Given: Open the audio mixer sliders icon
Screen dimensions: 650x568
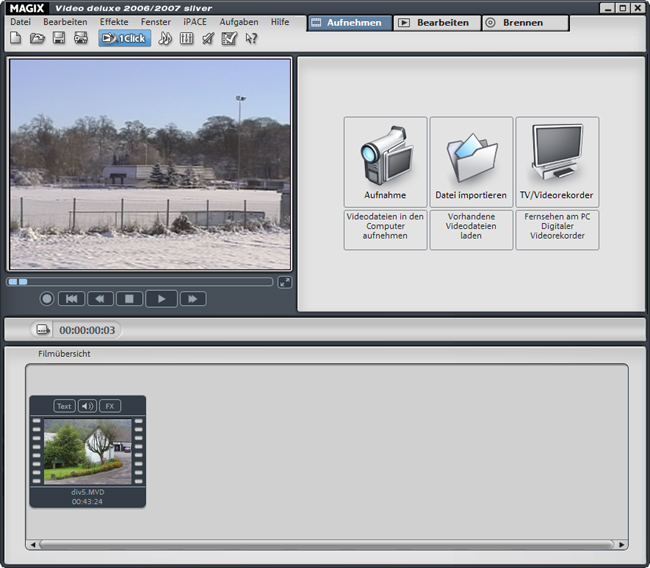Looking at the screenshot, I should pyautogui.click(x=186, y=39).
